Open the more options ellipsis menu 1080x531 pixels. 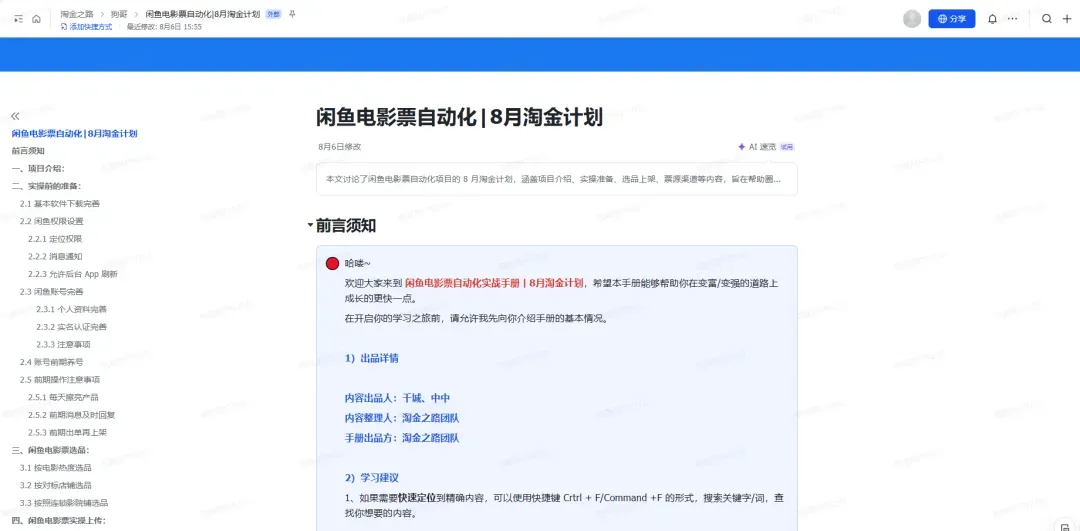[x=1012, y=19]
